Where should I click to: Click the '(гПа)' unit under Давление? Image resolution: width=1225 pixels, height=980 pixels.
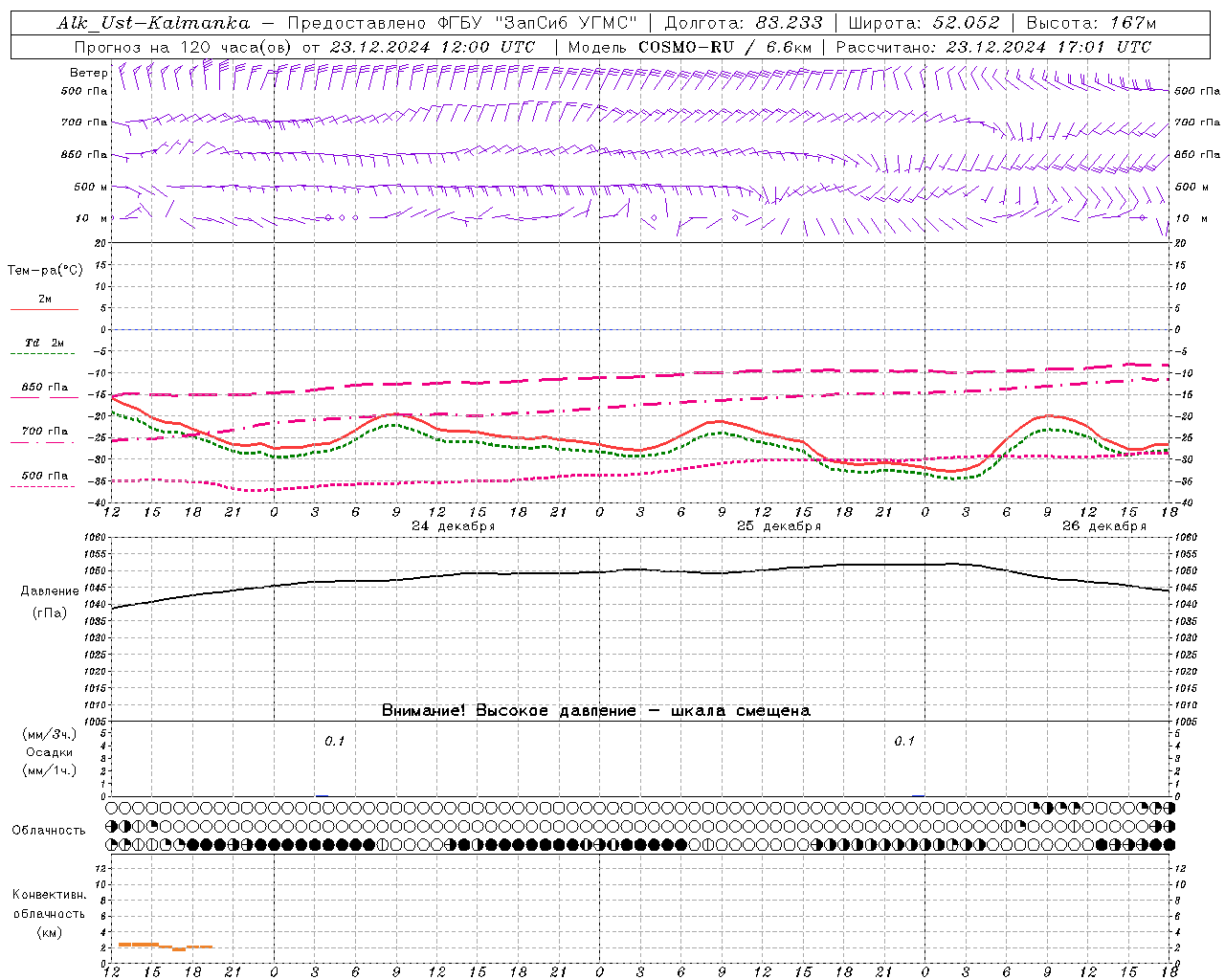click(50, 613)
